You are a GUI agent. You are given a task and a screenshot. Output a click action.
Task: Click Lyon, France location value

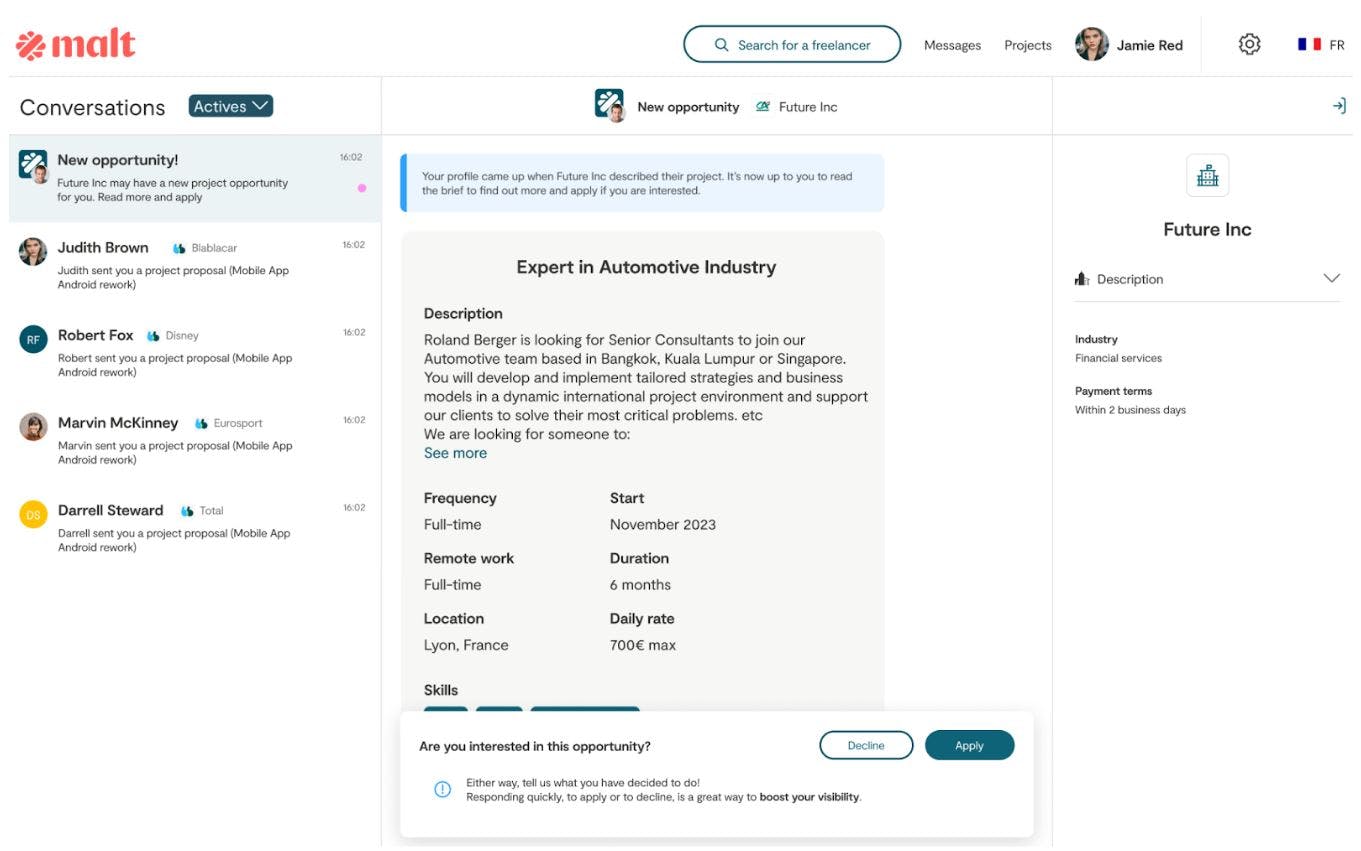[466, 645]
